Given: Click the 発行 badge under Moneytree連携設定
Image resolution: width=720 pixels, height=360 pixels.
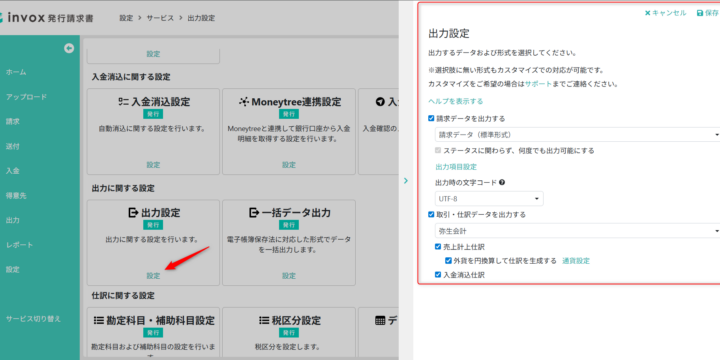Looking at the screenshot, I should [289, 114].
